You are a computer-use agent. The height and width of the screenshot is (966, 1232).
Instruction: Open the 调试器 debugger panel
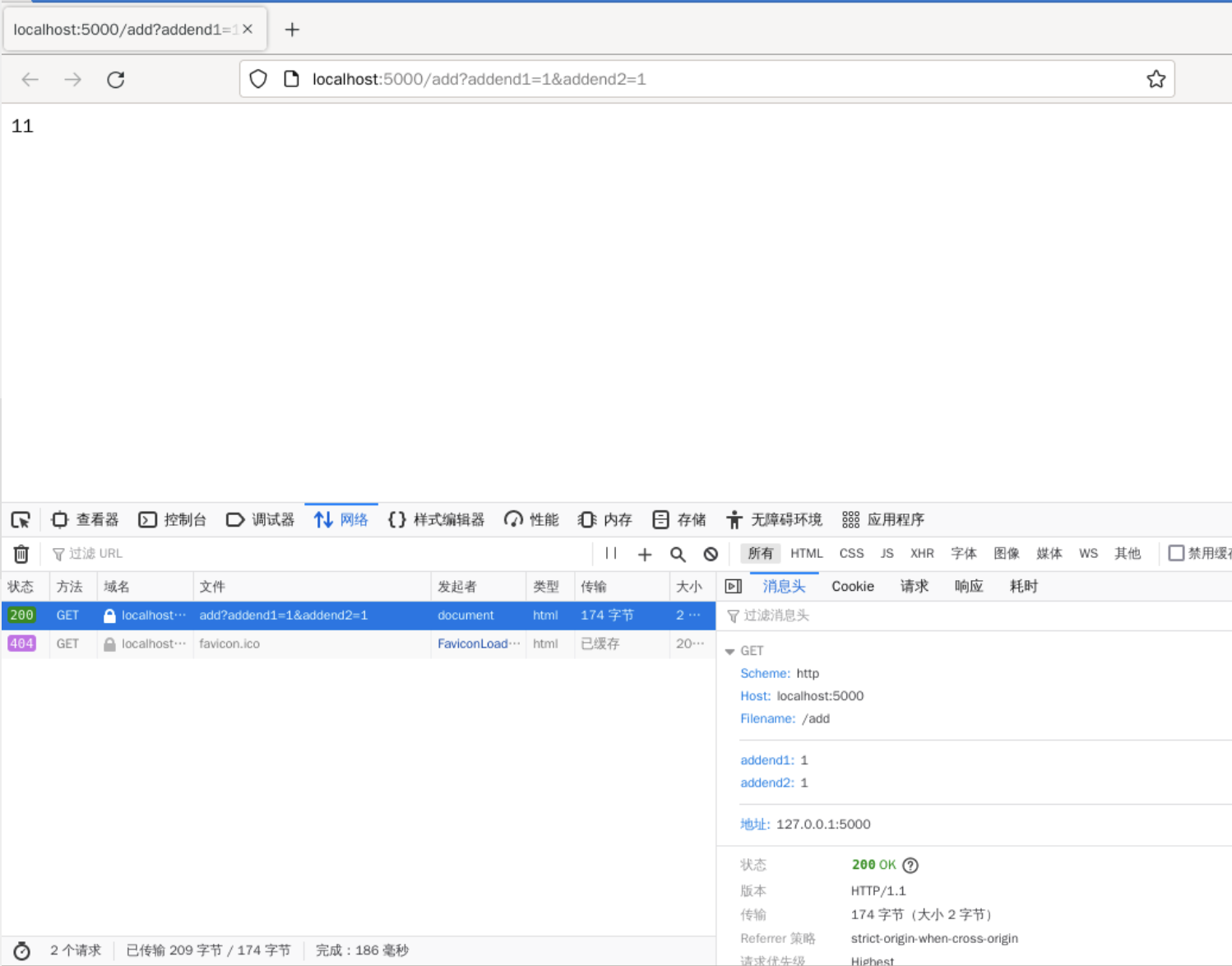tap(260, 520)
